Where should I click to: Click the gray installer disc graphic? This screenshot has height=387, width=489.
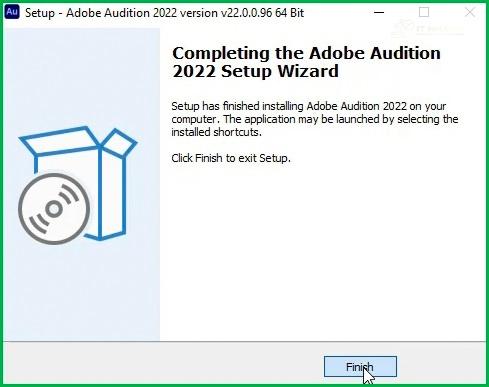[x=54, y=209]
